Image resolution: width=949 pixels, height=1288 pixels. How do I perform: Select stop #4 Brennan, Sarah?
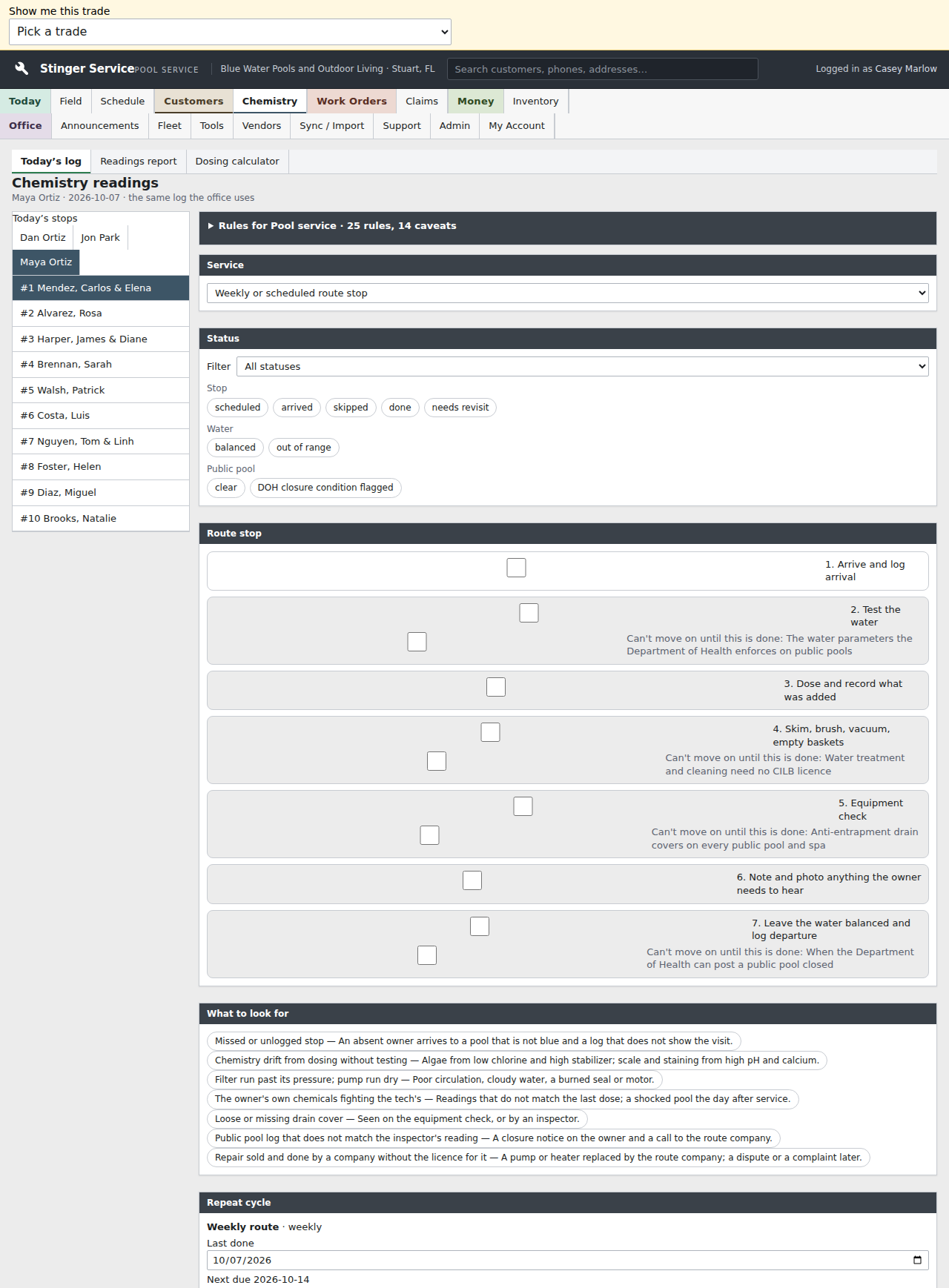coord(101,365)
